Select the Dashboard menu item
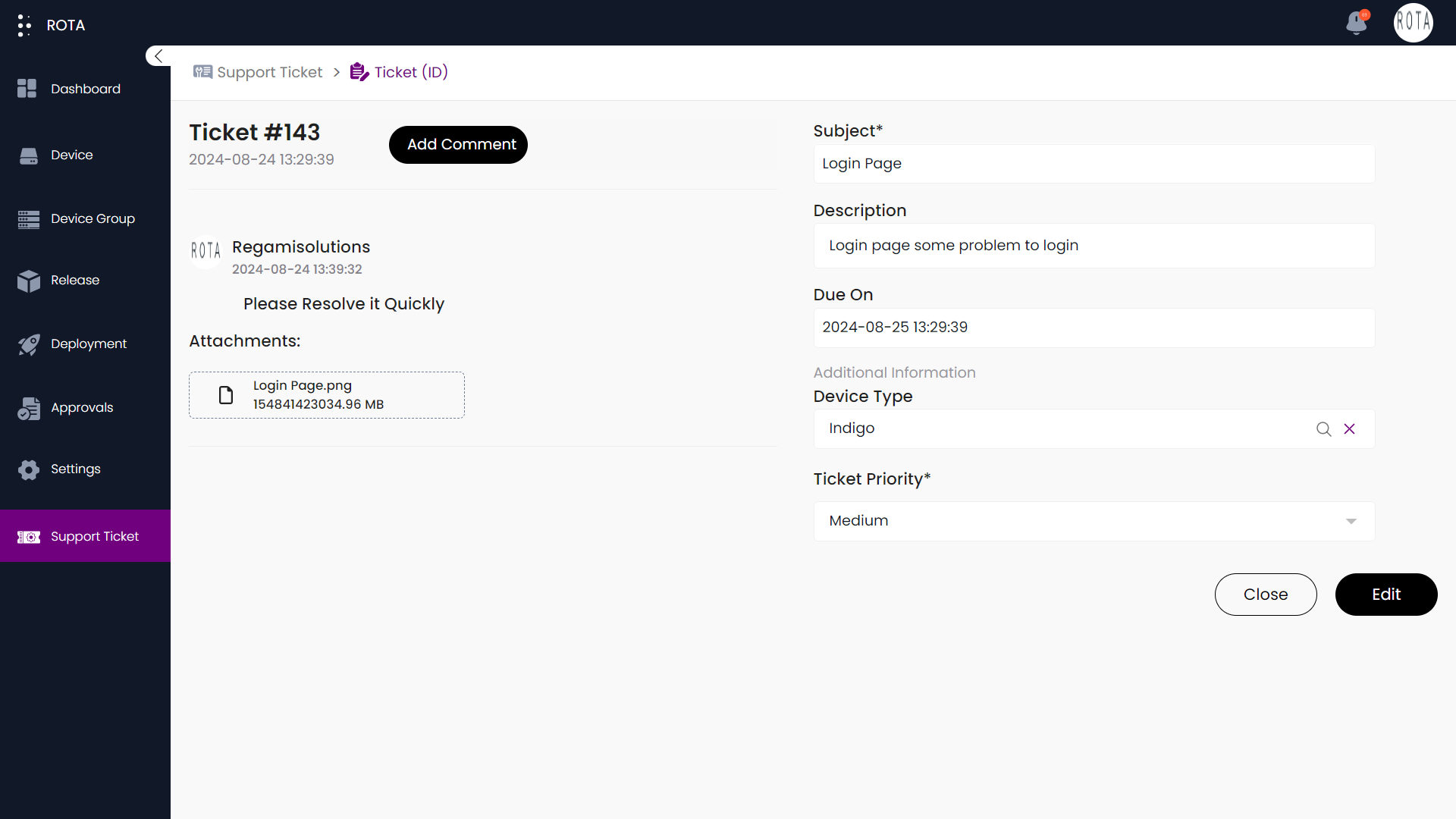Screen dimensions: 1456x819 [x=85, y=88]
